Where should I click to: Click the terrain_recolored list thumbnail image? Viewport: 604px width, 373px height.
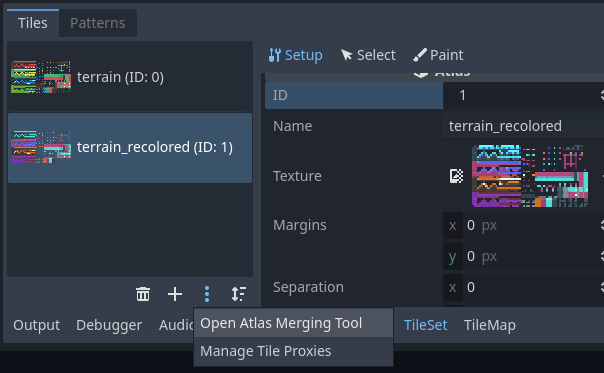point(41,147)
